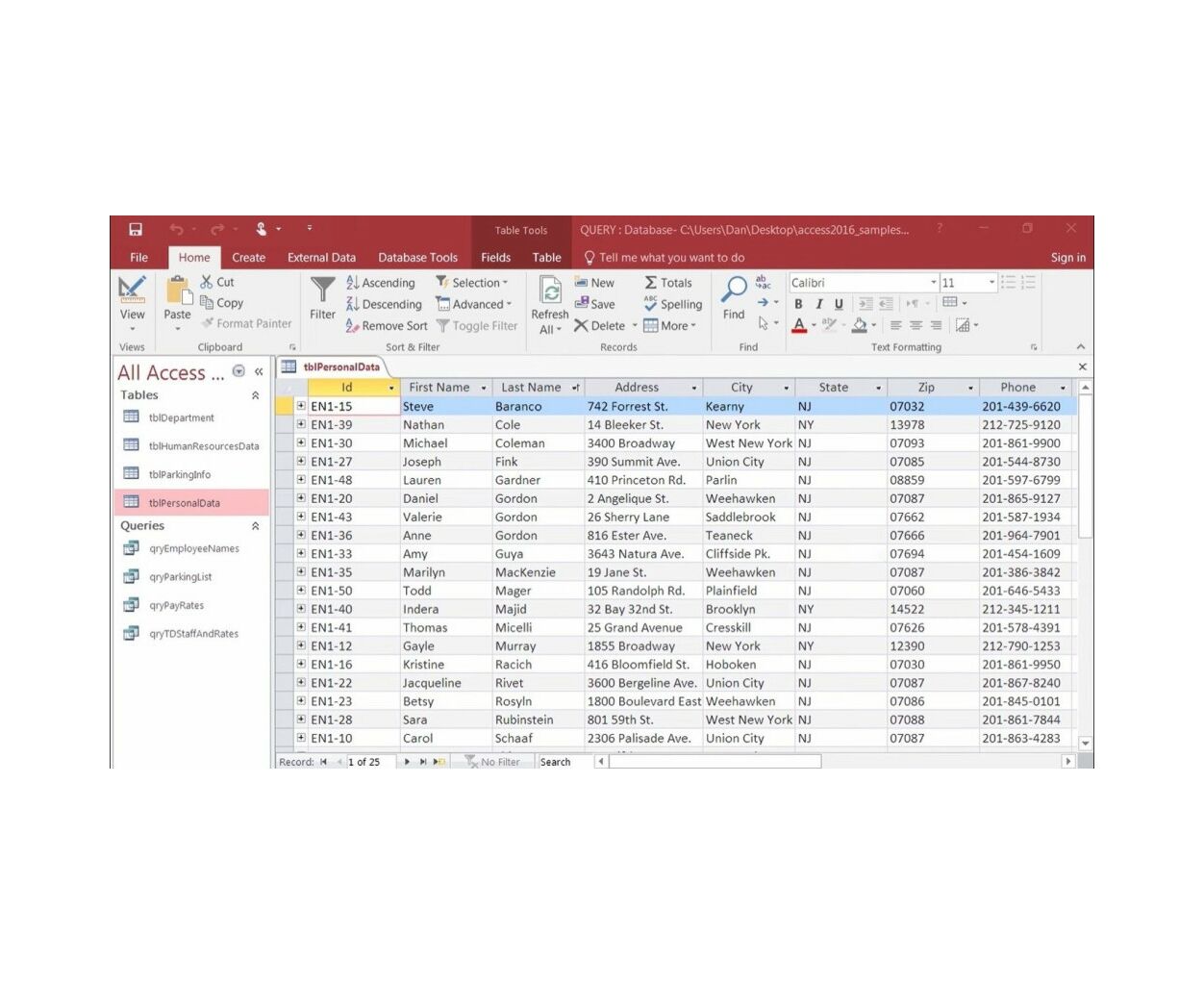
Task: Open the More dropdown in Records
Action: point(670,326)
